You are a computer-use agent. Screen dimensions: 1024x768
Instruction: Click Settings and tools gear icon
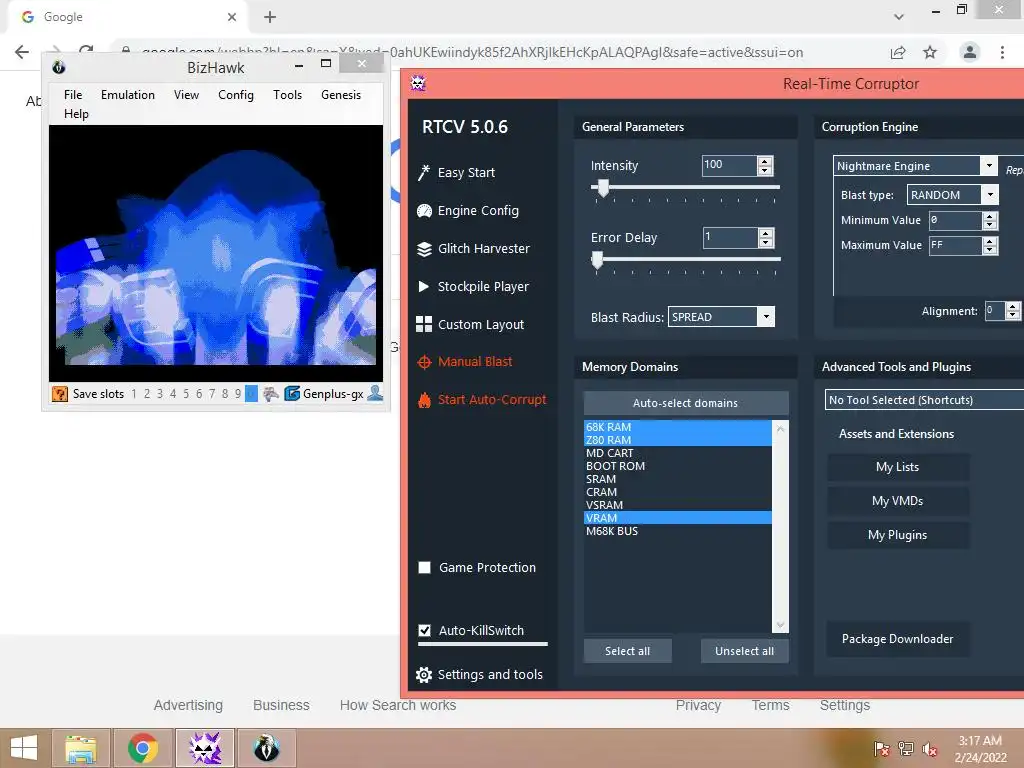pos(424,675)
